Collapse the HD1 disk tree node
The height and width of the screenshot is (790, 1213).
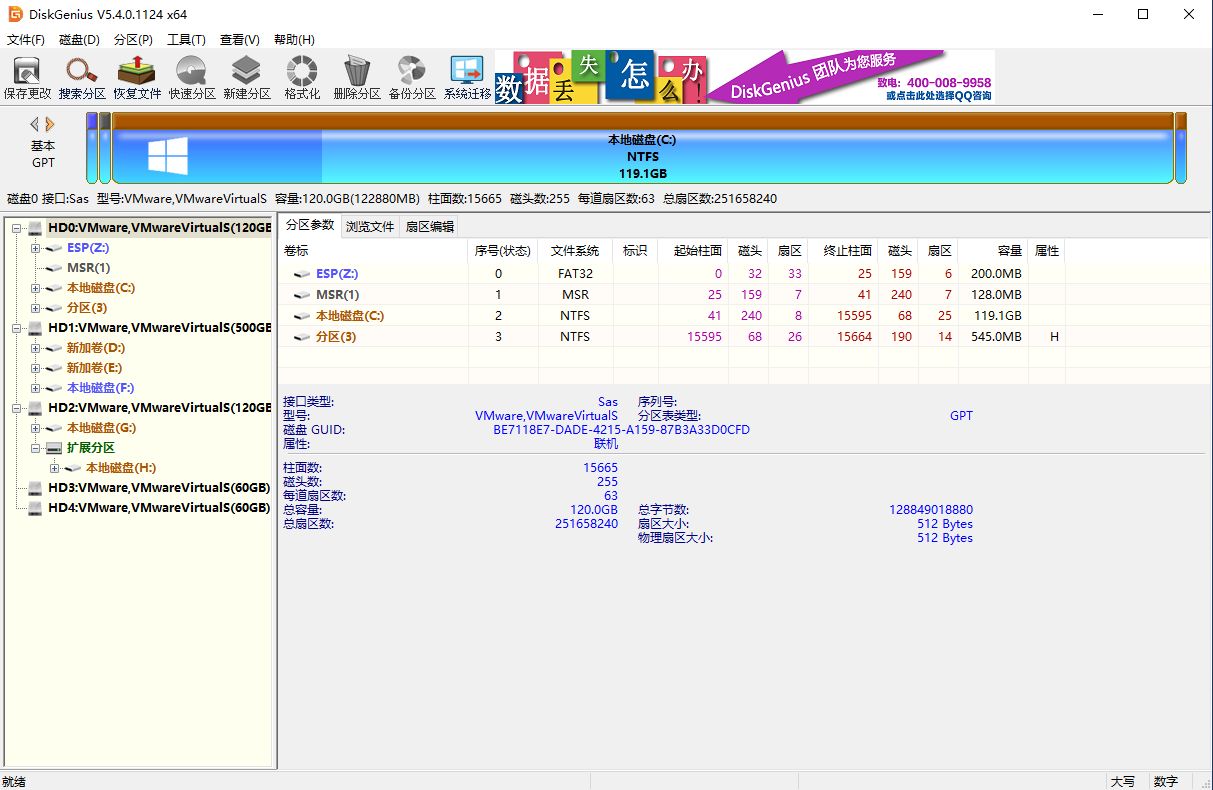point(17,328)
